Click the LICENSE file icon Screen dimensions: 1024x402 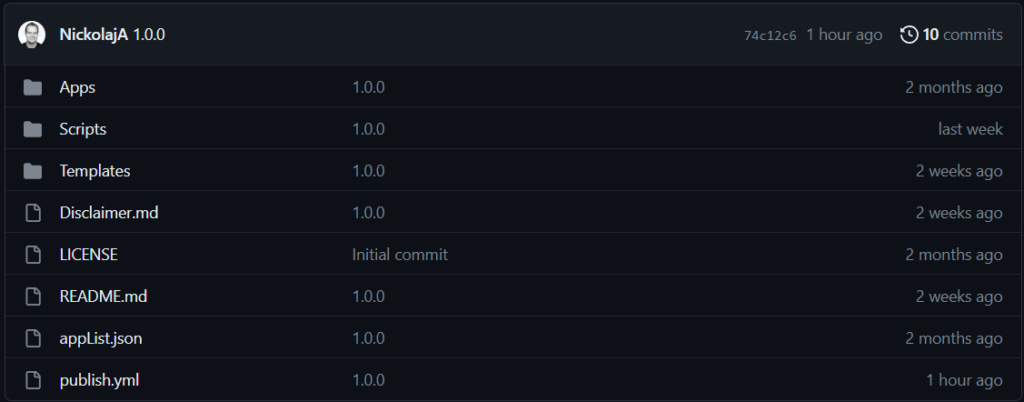tap(33, 255)
